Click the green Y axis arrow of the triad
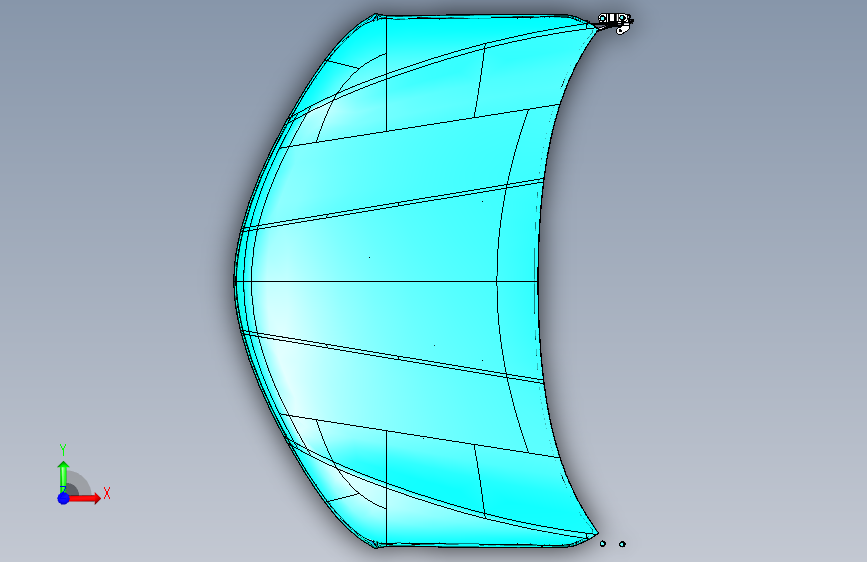 coord(64,477)
